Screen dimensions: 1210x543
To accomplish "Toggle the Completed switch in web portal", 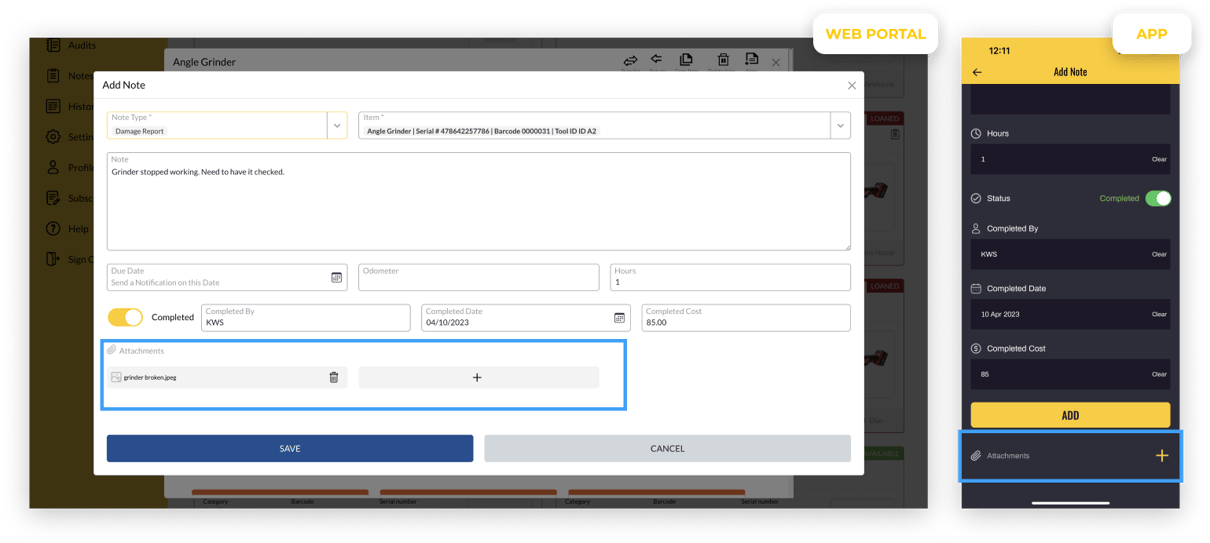I will pyautogui.click(x=126, y=317).
